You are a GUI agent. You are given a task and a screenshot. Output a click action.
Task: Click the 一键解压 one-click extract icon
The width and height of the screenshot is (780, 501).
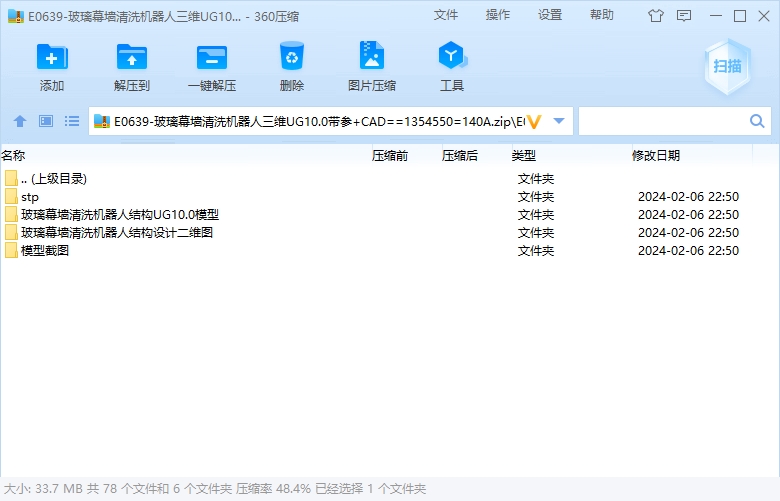[x=212, y=57]
